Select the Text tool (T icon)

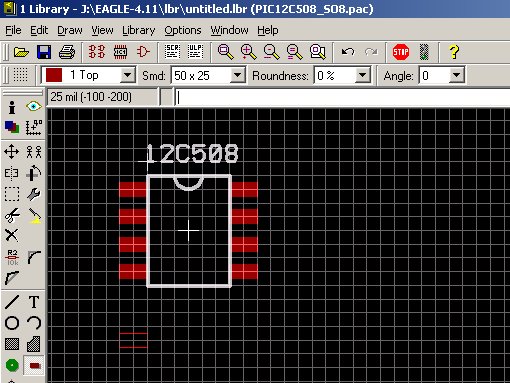34,302
